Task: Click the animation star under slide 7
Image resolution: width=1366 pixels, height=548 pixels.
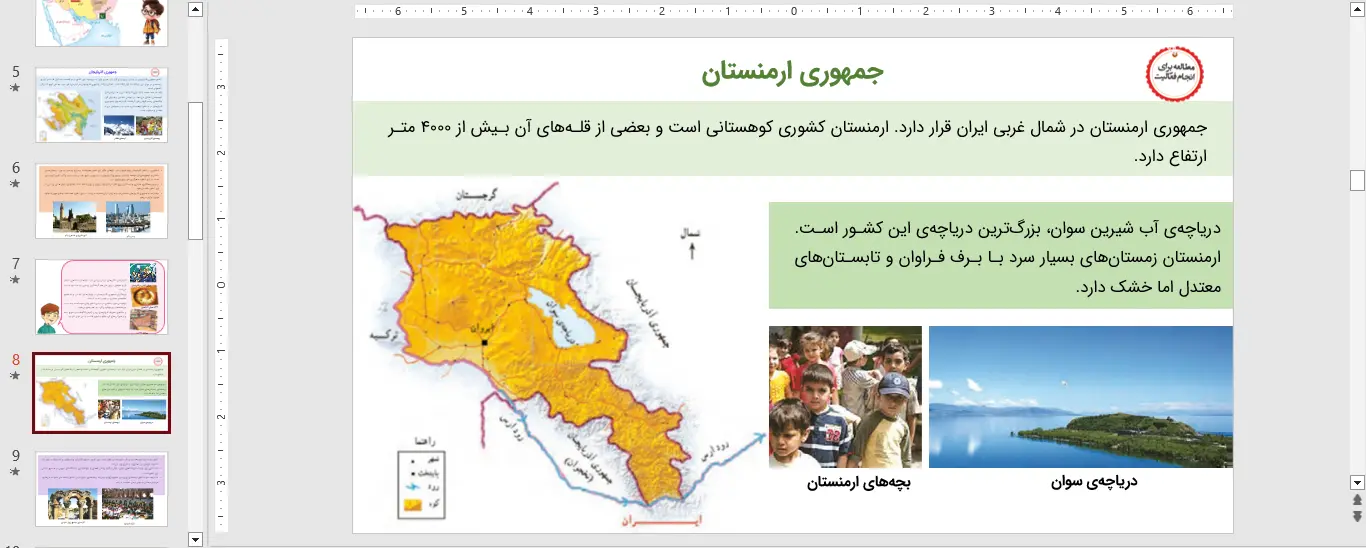Action: click(15, 280)
